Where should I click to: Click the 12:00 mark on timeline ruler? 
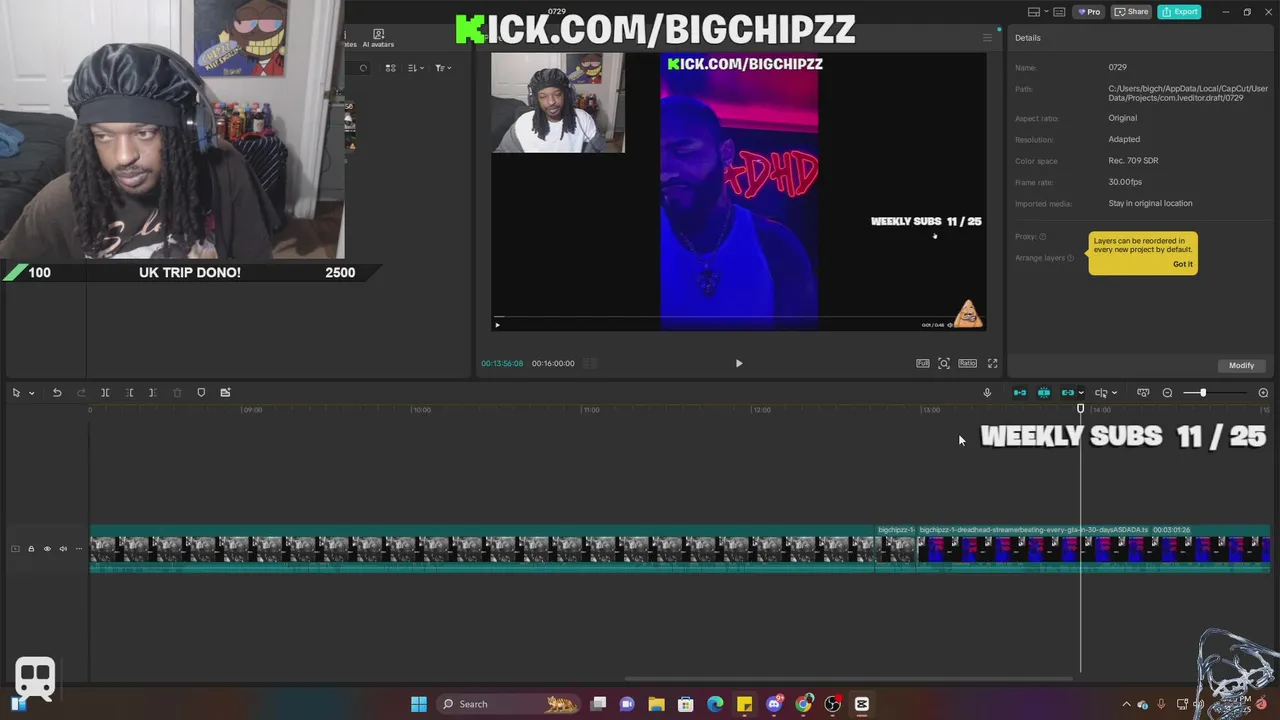coord(762,409)
